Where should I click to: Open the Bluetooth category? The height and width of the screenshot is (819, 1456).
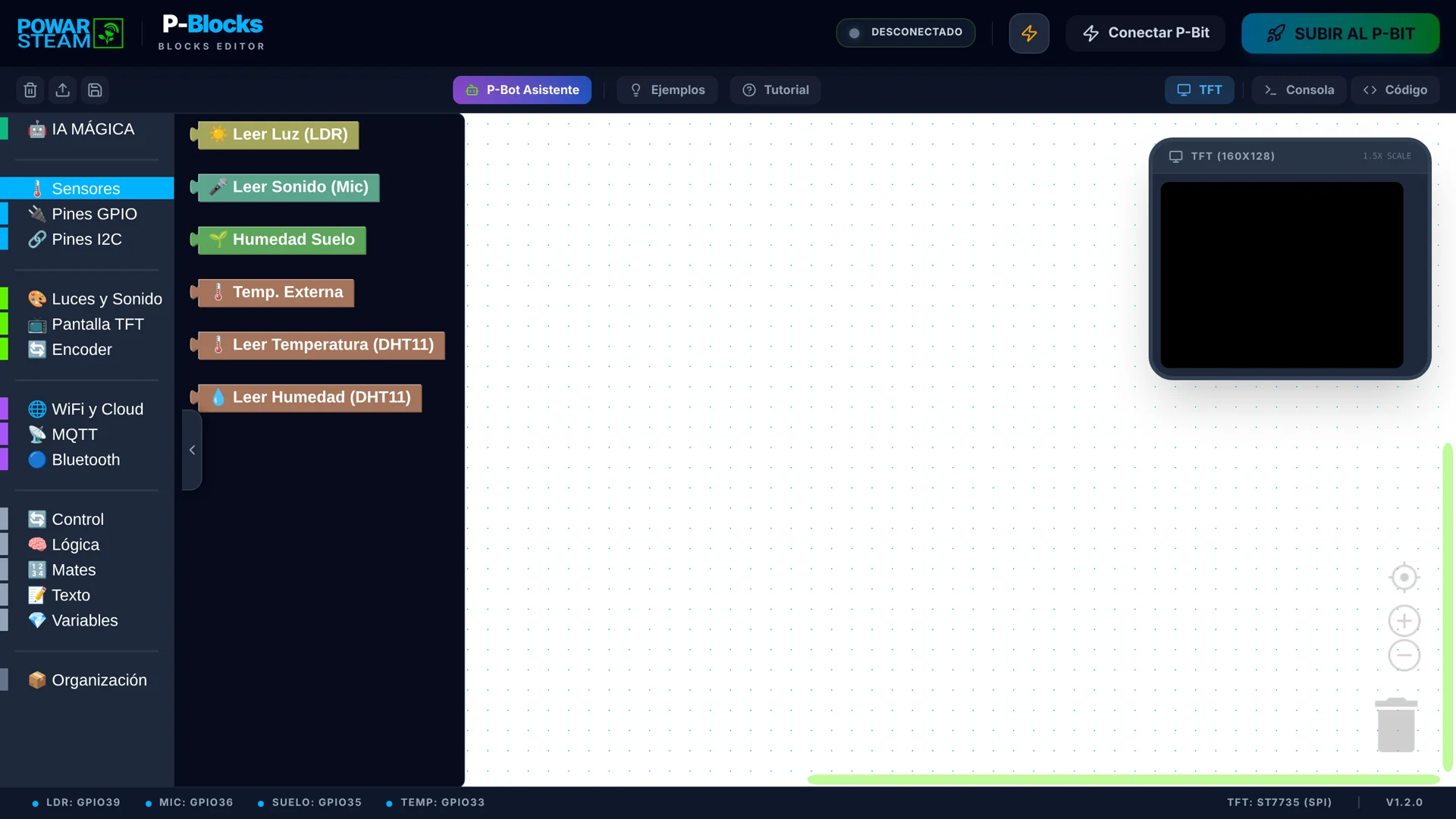(87, 460)
